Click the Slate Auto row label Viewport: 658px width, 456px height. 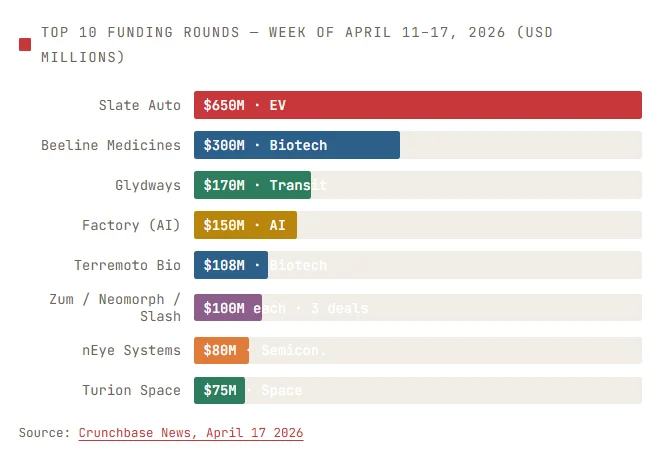139,105
